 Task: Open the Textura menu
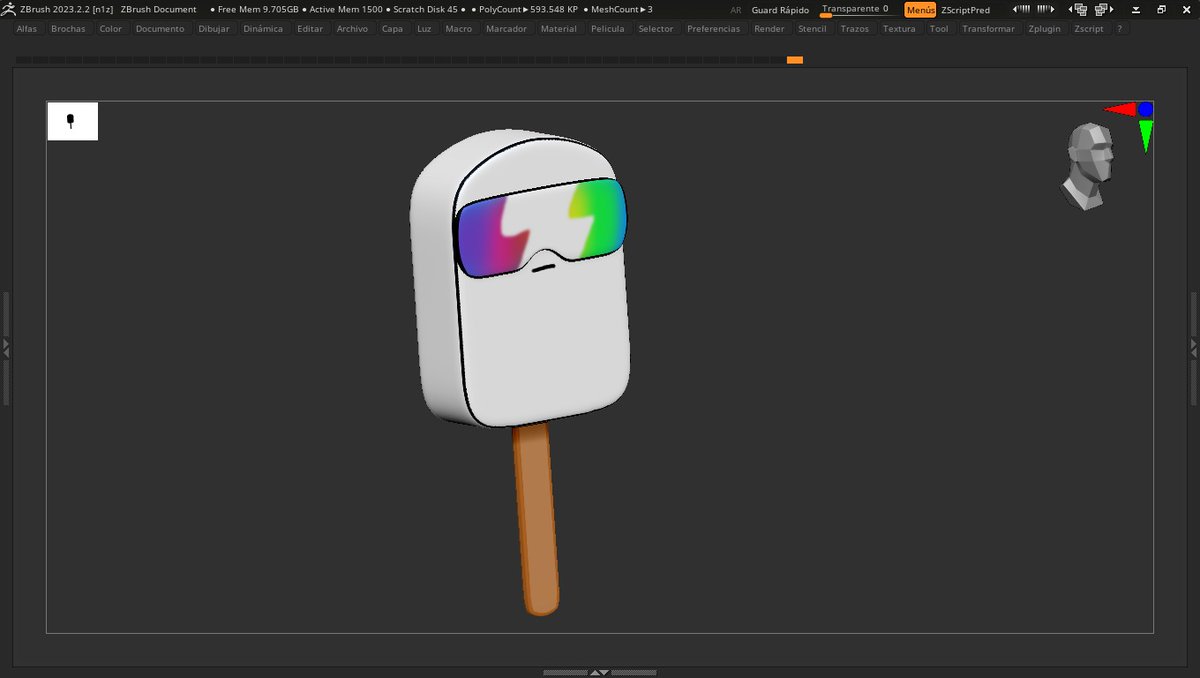tap(899, 29)
